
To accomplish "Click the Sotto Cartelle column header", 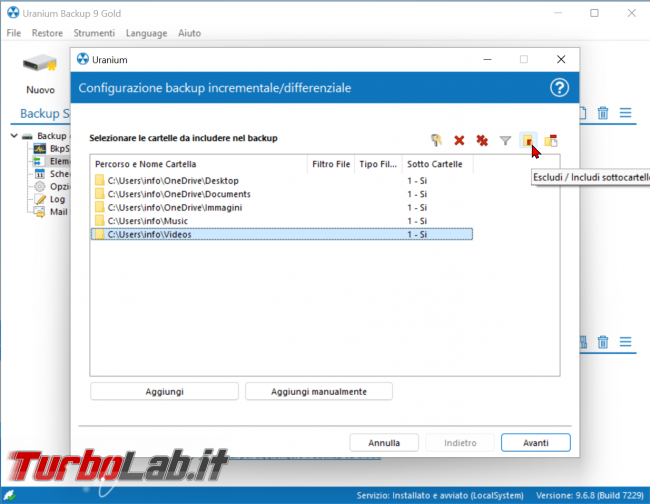I will [x=437, y=164].
